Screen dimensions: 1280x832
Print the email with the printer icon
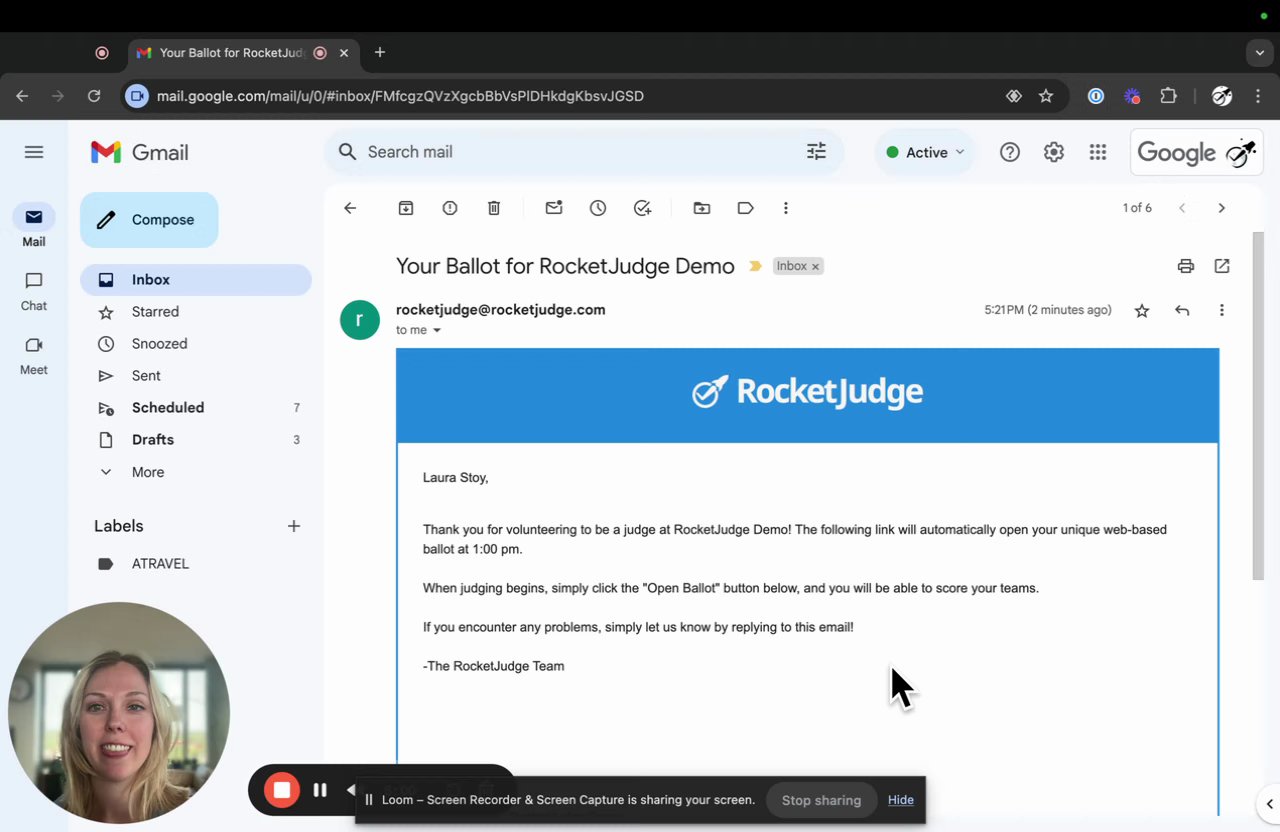tap(1186, 266)
